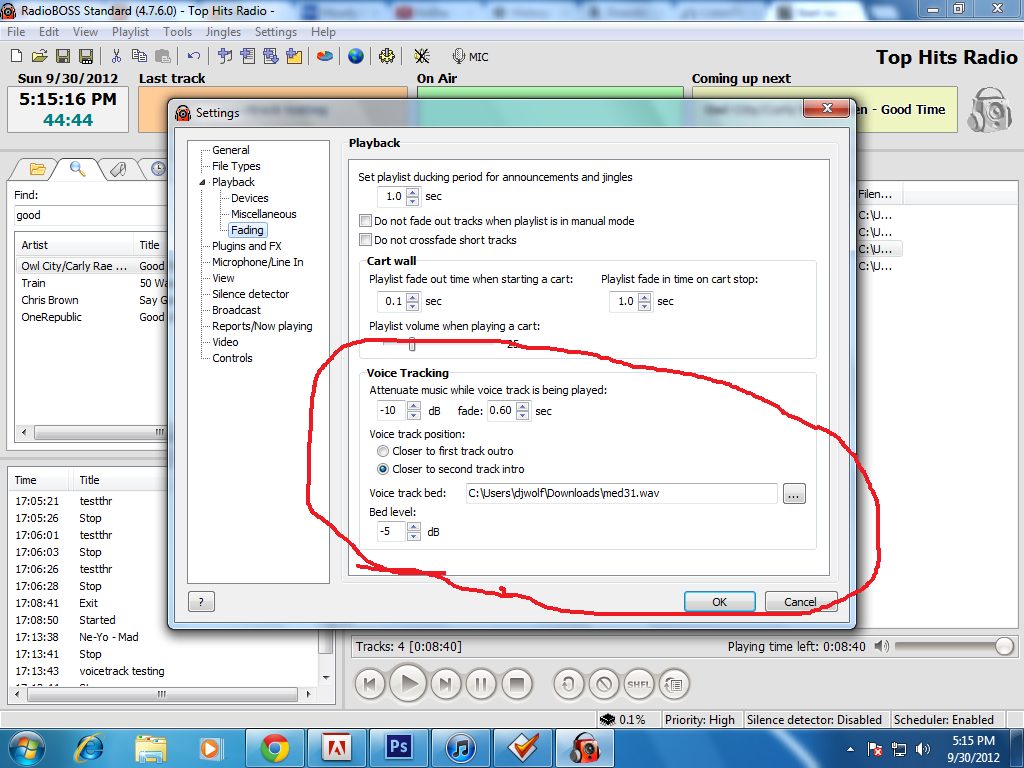This screenshot has height=768, width=1024.
Task: Toggle the MIC microphone button
Action: pyautogui.click(x=470, y=57)
